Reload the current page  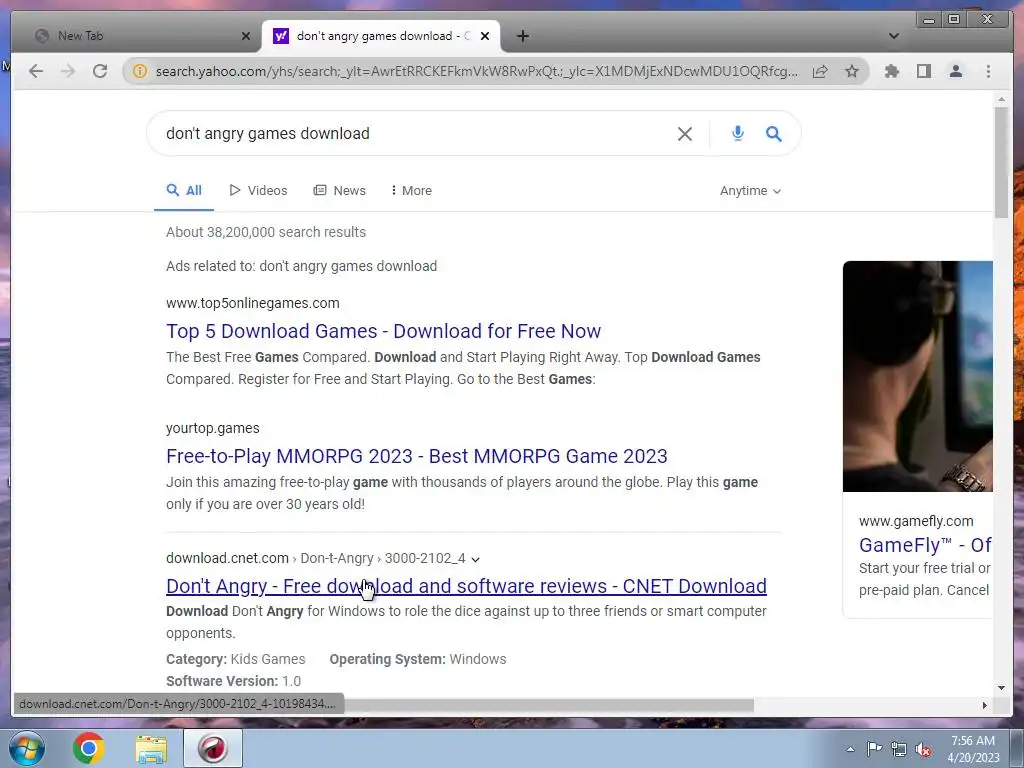(x=100, y=71)
